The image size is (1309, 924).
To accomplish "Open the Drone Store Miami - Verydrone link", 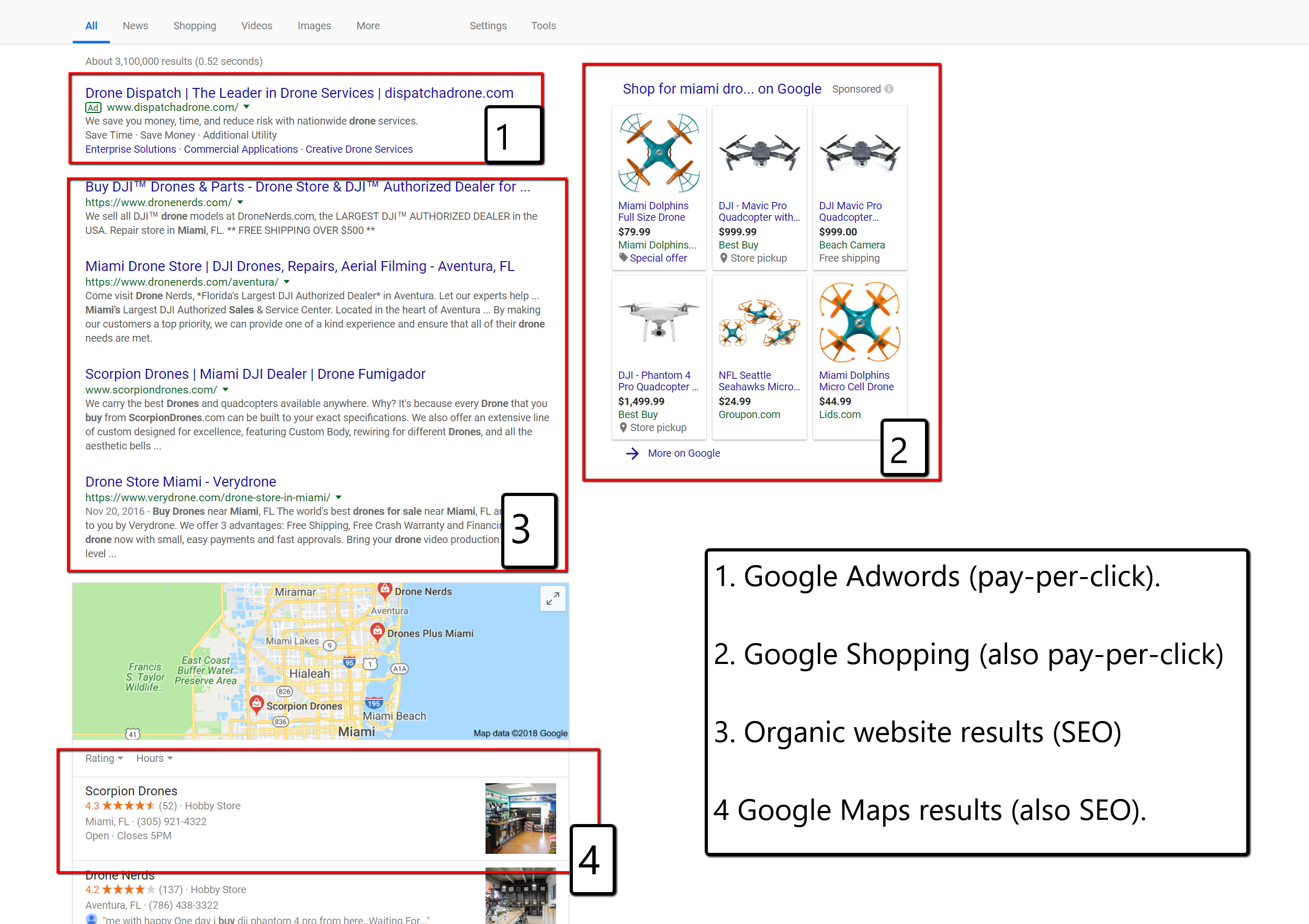I will 180,482.
